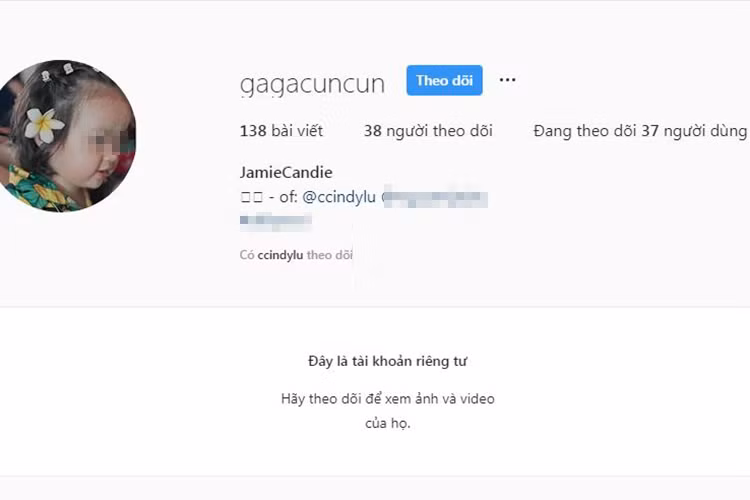View the 38 người theo dõi followers list

(428, 131)
